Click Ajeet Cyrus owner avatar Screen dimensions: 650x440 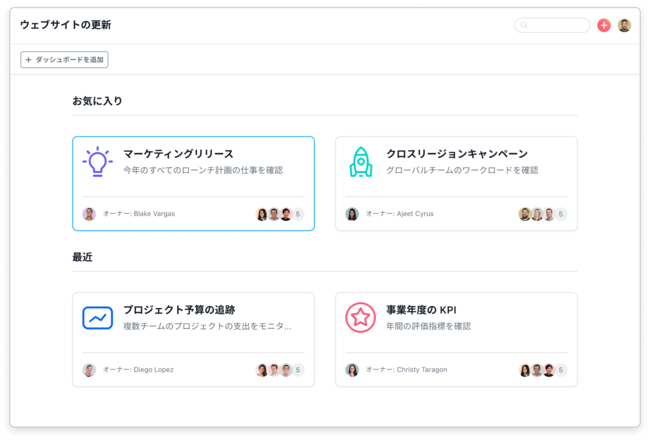(x=352, y=214)
